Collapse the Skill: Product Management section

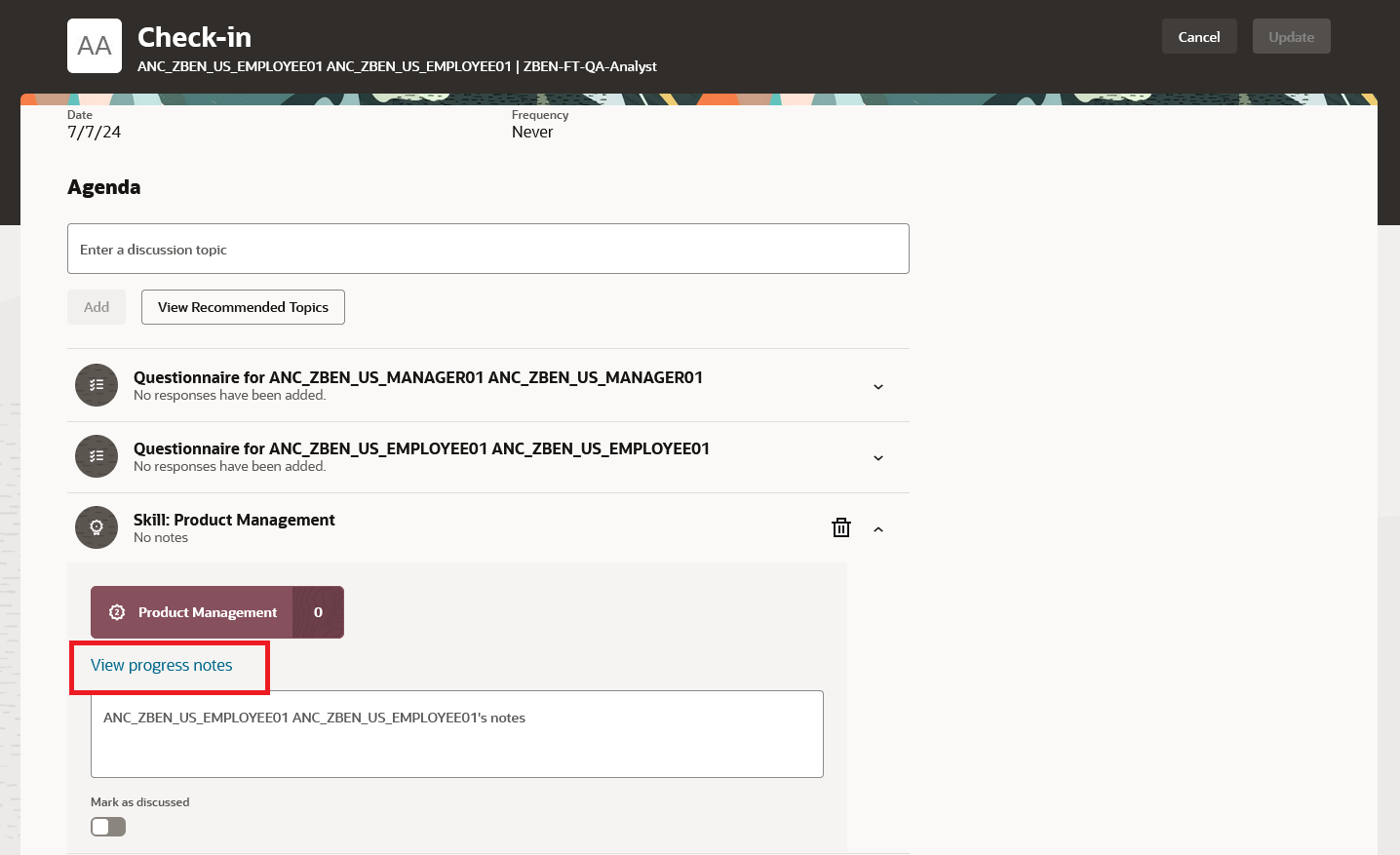[878, 529]
